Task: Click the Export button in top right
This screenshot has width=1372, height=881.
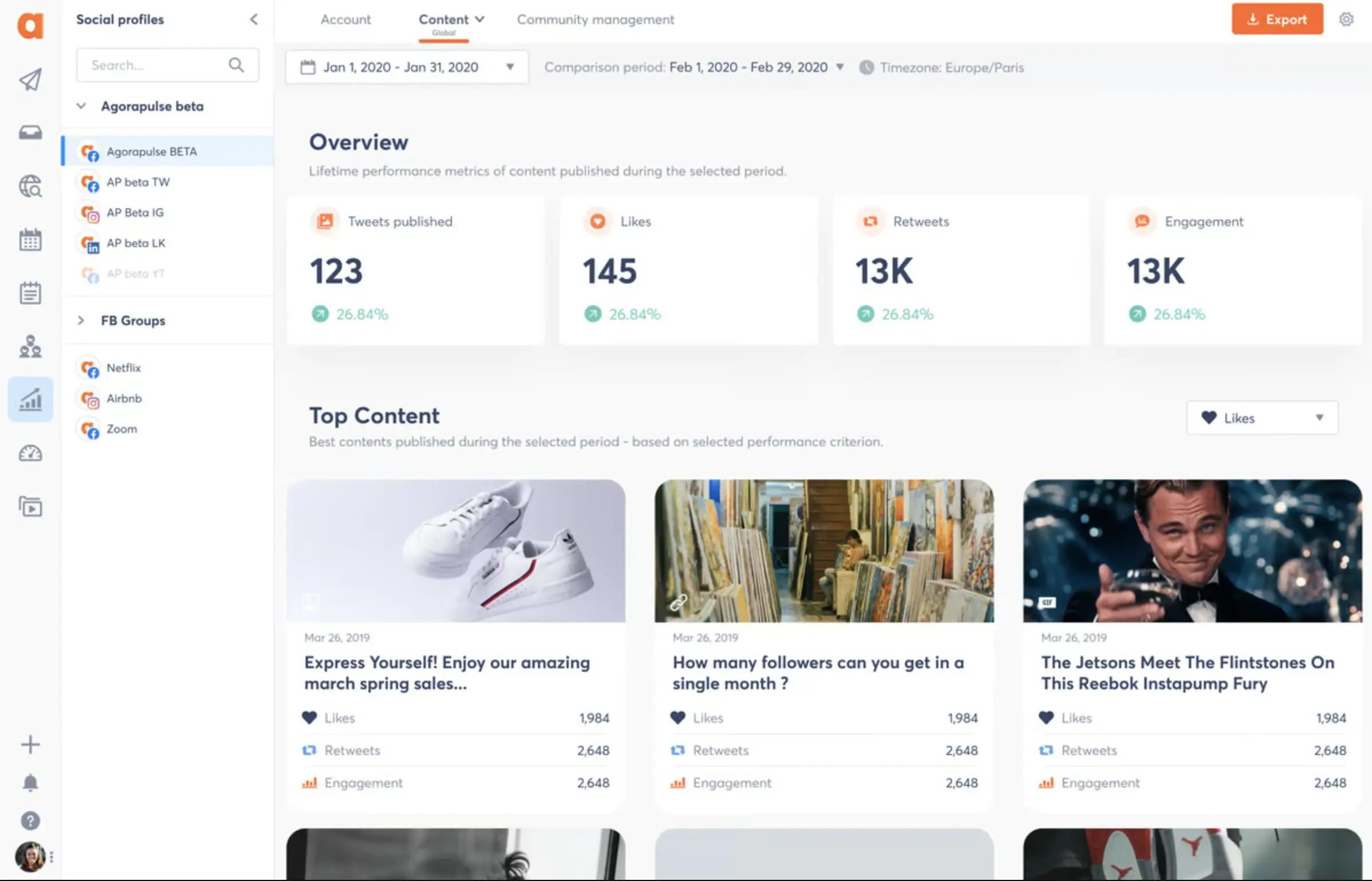Action: (1277, 18)
